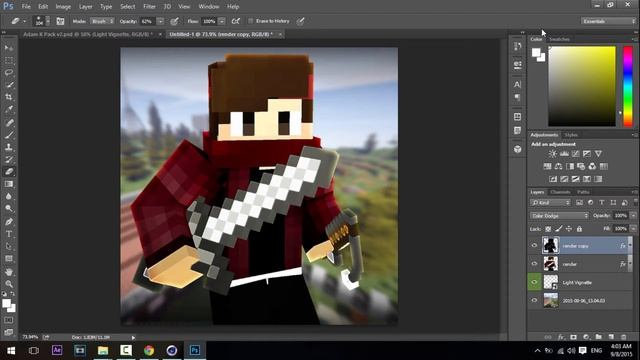Create a new layer
This screenshot has width=640, height=360.
tap(611, 337)
